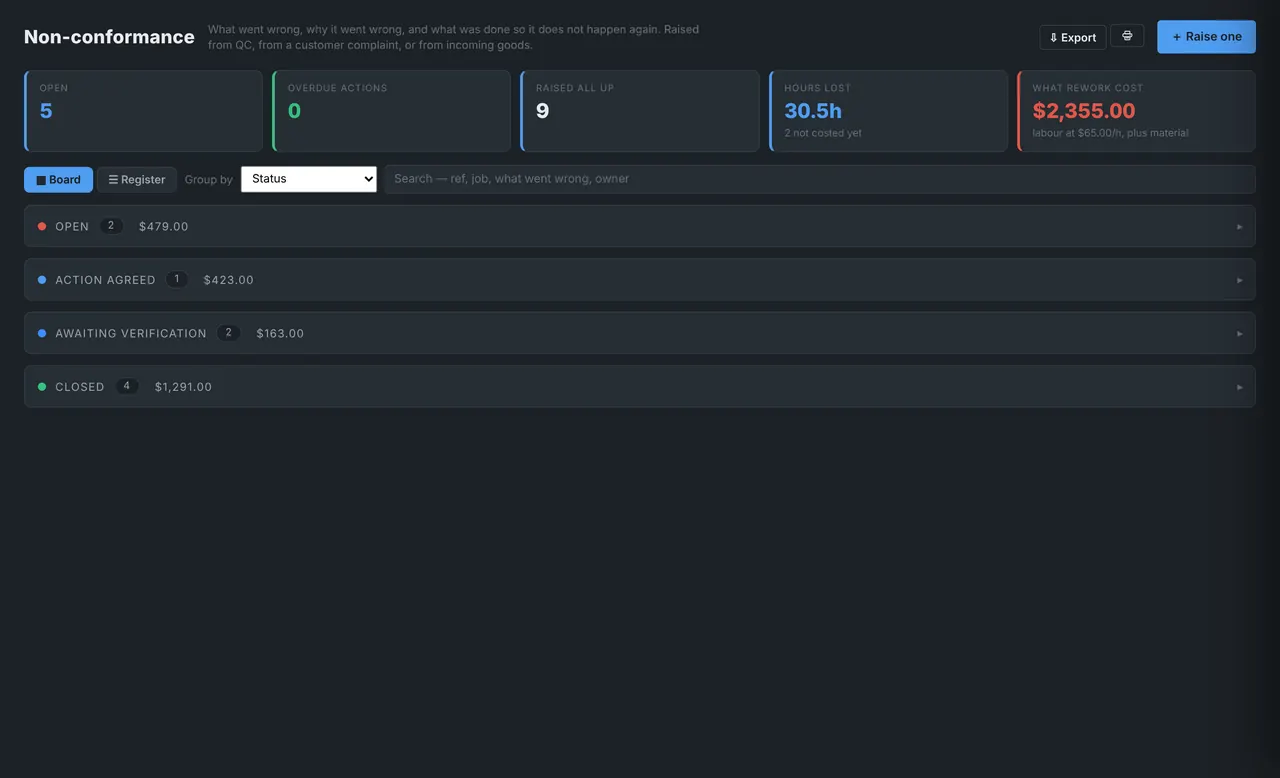
Task: Focus the search field
Action: point(820,179)
